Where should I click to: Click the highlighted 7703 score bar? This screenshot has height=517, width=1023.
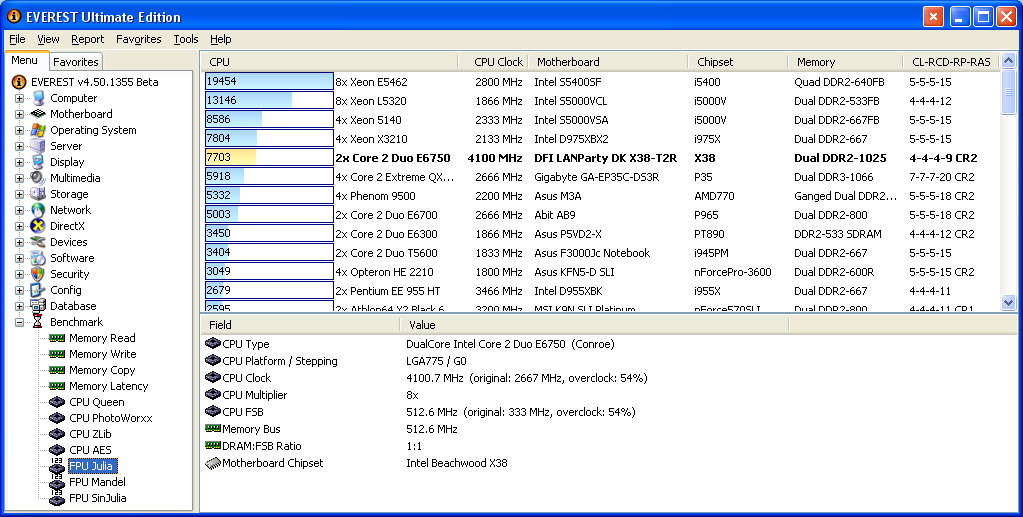tap(269, 157)
